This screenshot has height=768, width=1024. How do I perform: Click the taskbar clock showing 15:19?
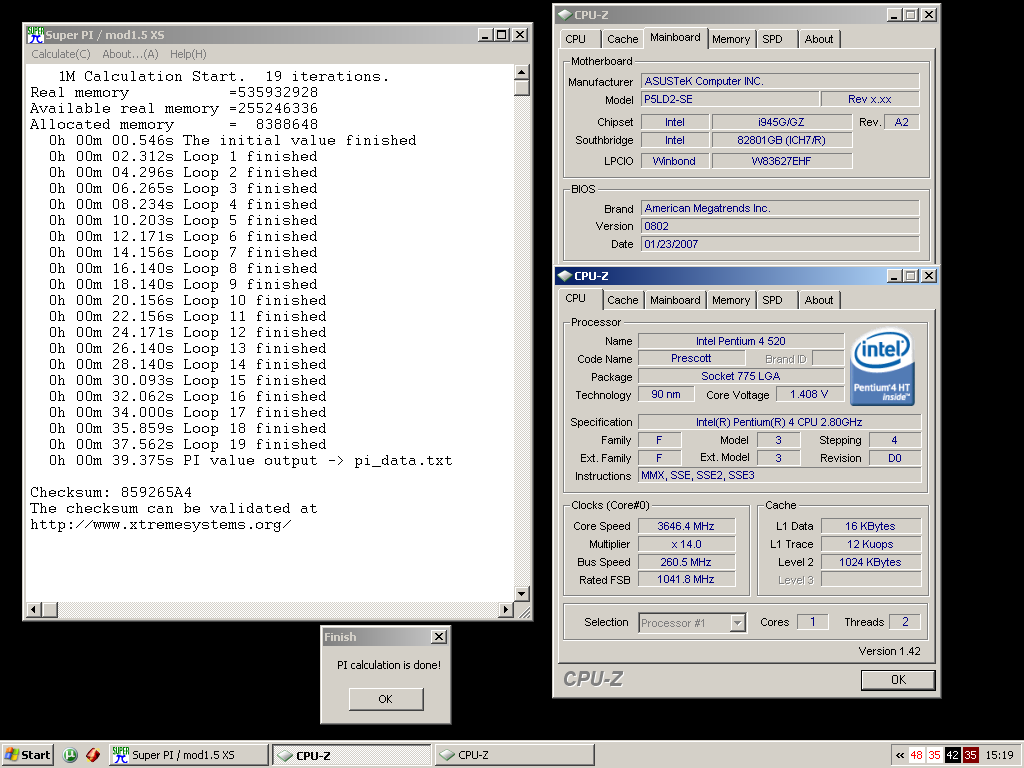pyautogui.click(x=999, y=756)
